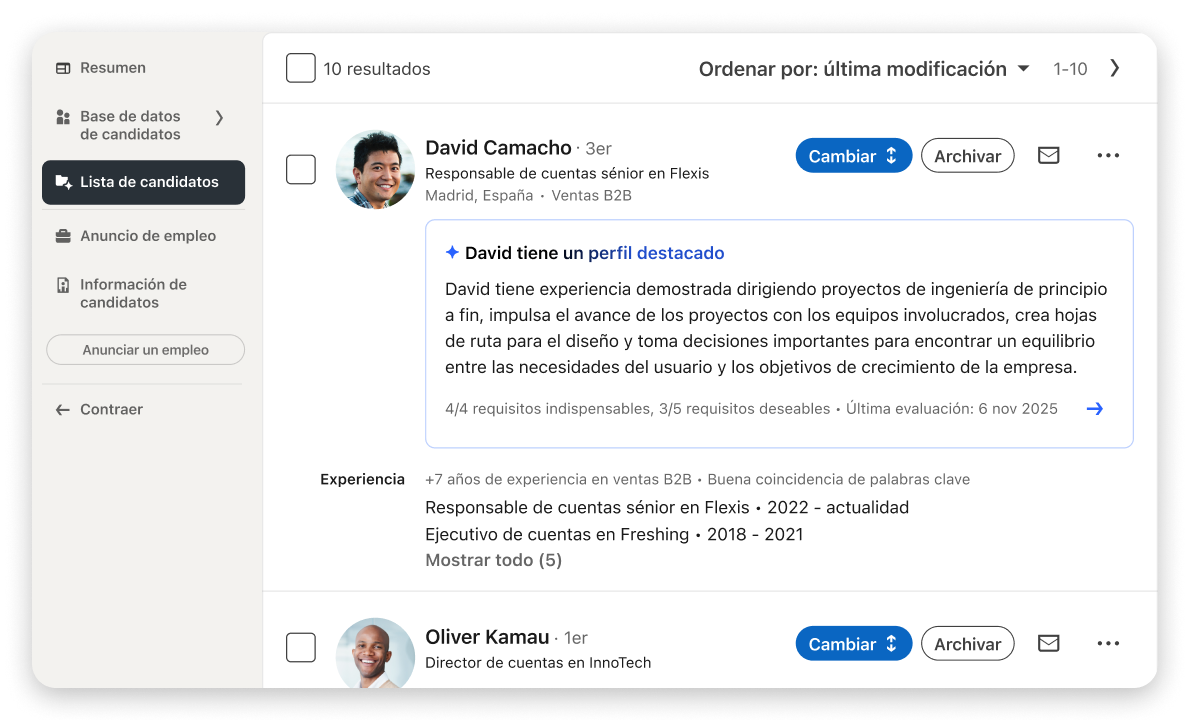Collapse the sidebar with Contraer
Viewport: 1190px width, 720px height.
pyautogui.click(x=112, y=410)
